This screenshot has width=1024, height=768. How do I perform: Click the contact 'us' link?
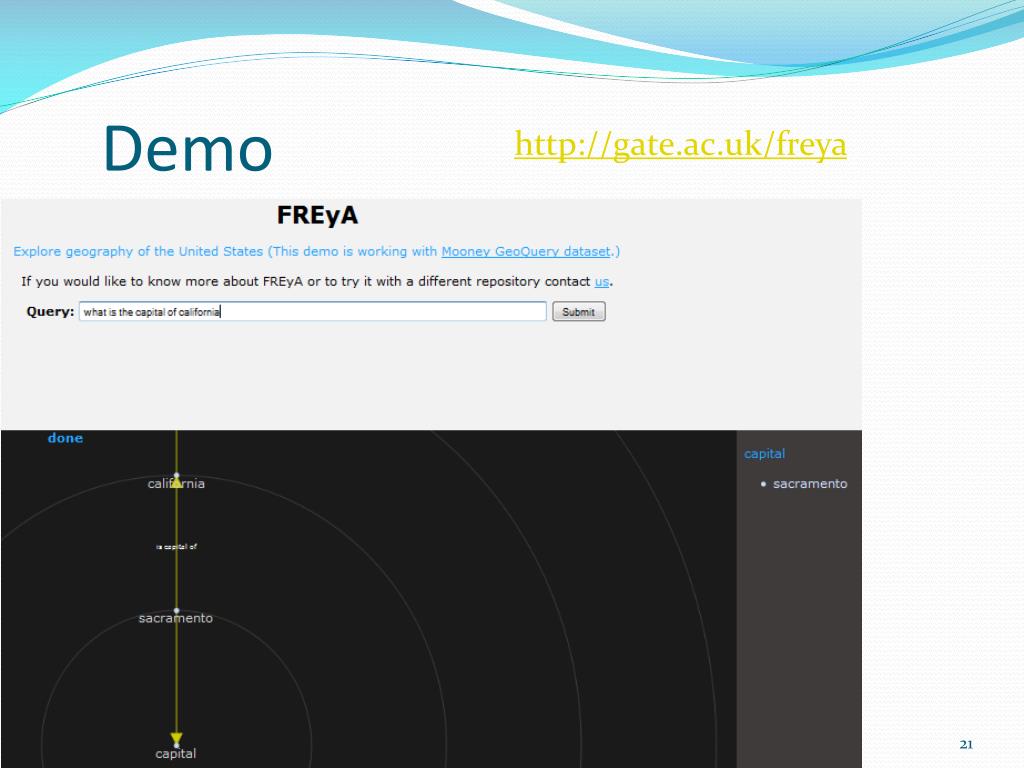601,281
